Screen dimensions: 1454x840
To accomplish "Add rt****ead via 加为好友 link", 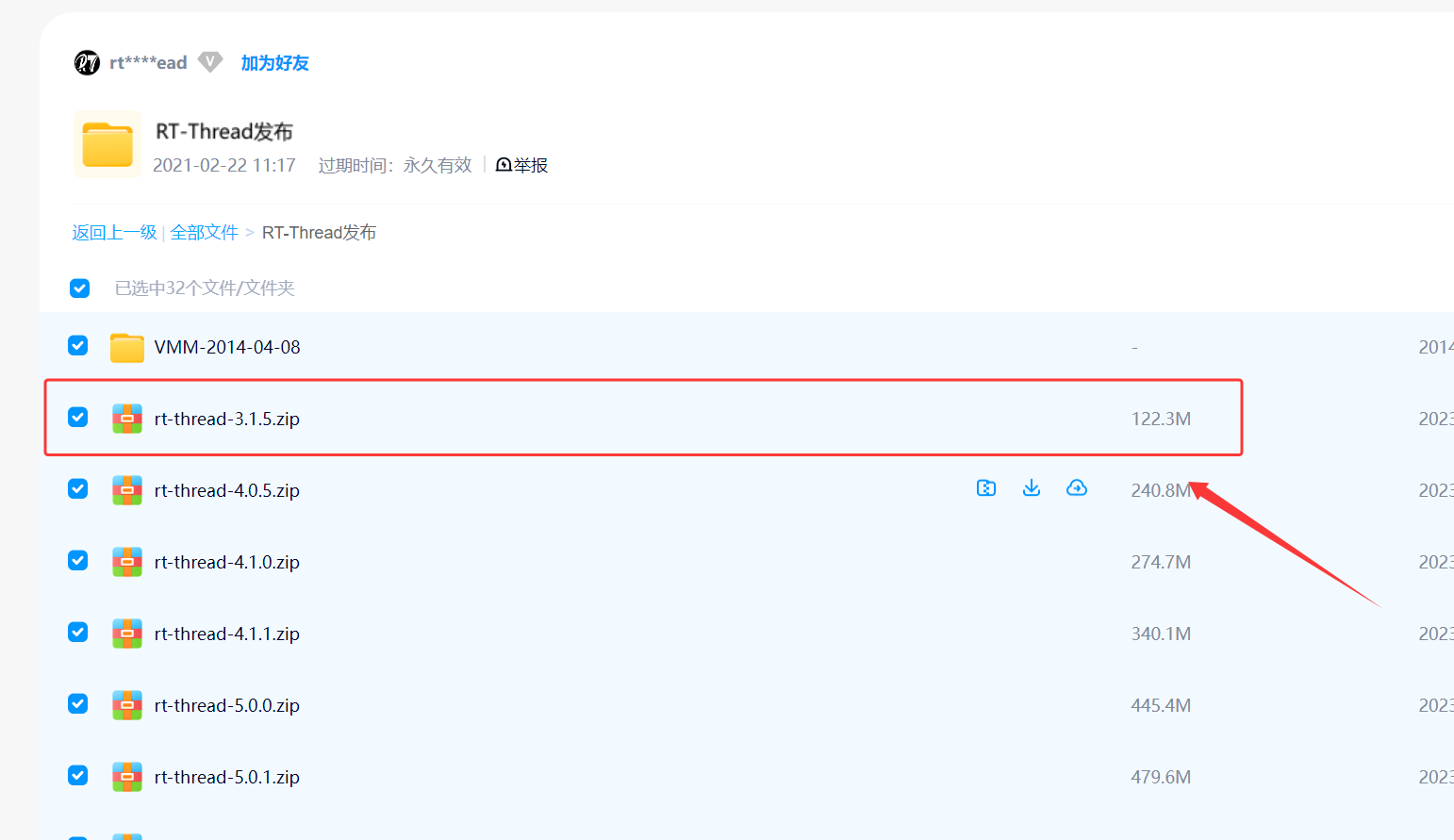I will pos(274,63).
